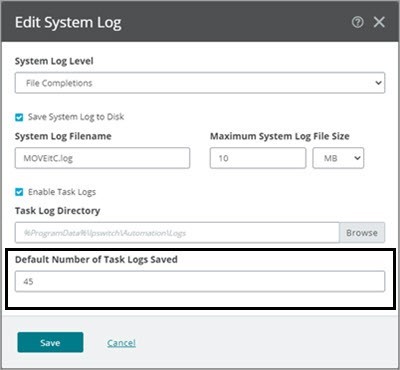Click the Maximum System Log File Size label
This screenshot has height=370, width=400.
coord(280,136)
